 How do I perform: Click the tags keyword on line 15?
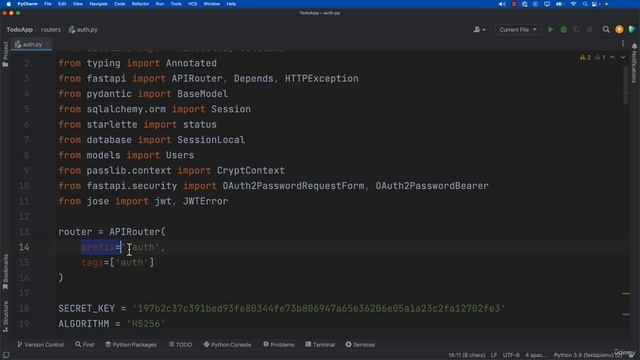pyautogui.click(x=92, y=262)
